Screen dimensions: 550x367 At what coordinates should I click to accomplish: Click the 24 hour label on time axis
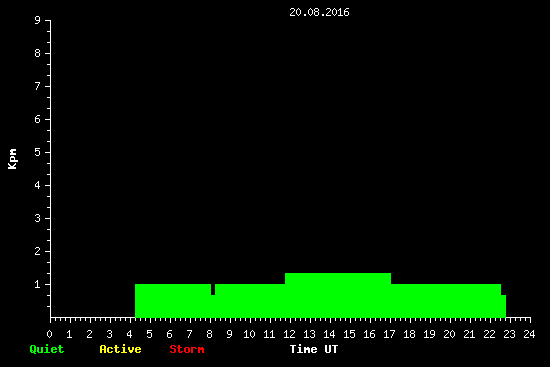coord(529,334)
